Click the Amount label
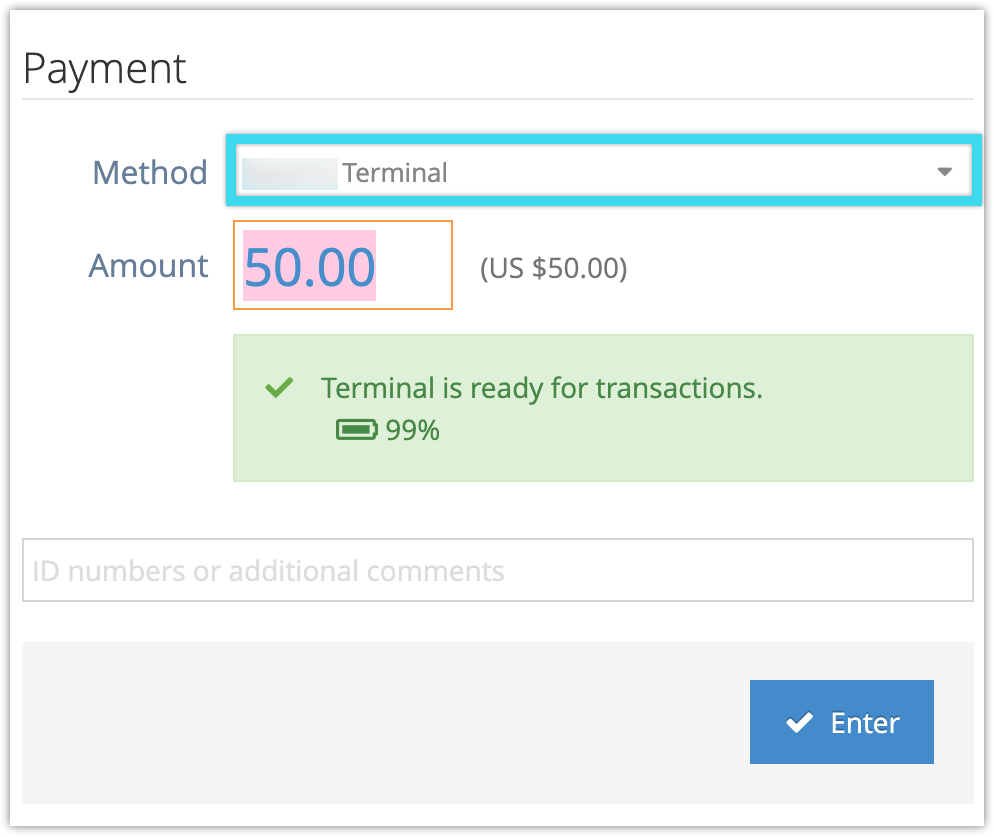The width and height of the screenshot is (994, 836). [x=148, y=266]
